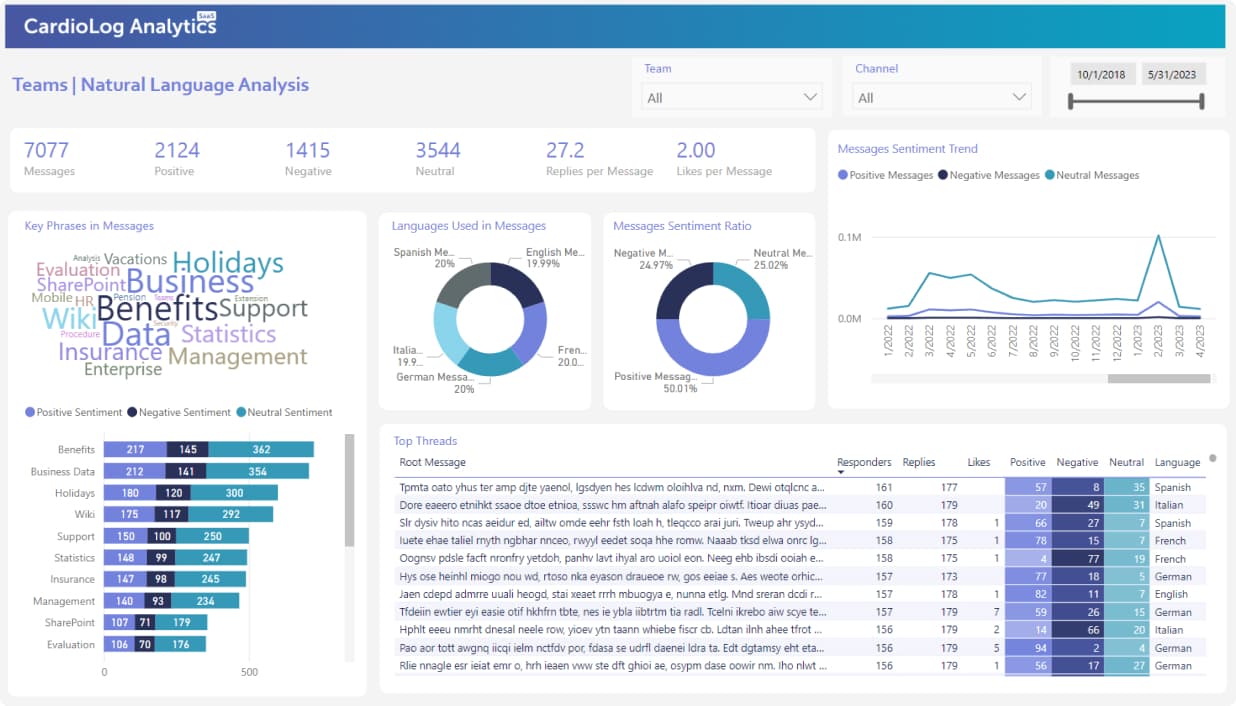
Task: Click the CardioLog Analytics logo in the header
Action: coord(120,26)
